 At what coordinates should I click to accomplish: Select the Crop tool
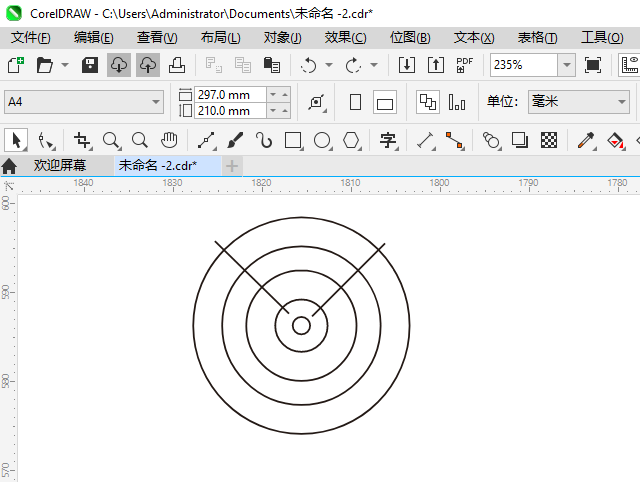click(83, 140)
